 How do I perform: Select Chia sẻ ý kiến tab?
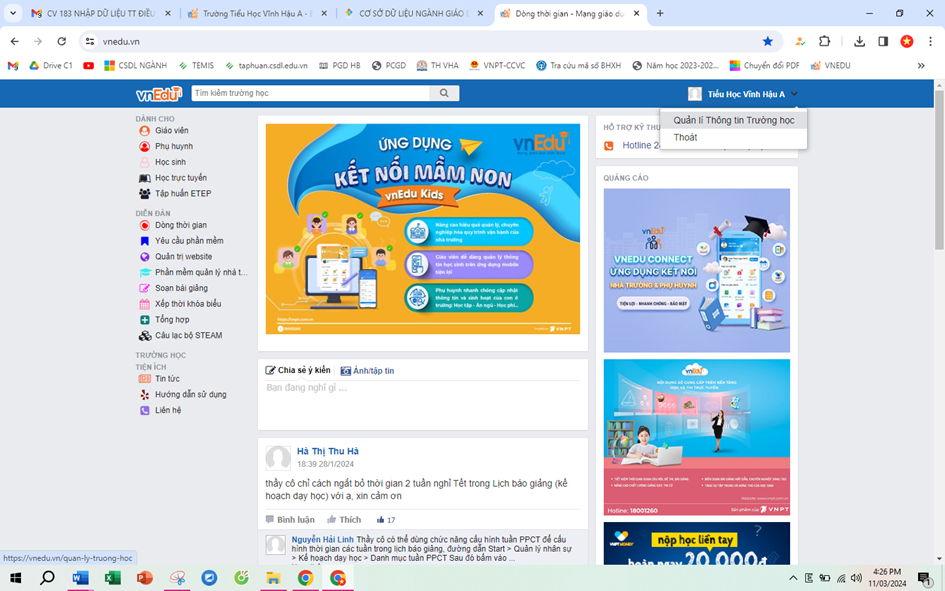point(298,370)
